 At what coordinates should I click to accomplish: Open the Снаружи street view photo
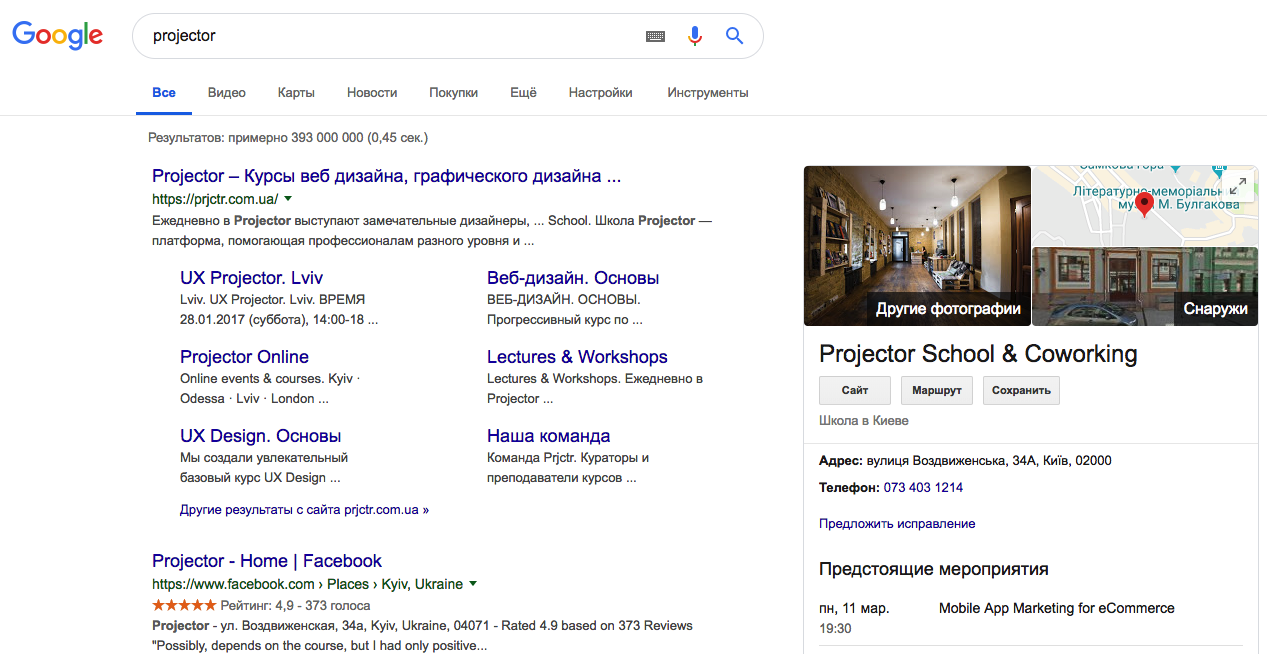tap(1145, 287)
